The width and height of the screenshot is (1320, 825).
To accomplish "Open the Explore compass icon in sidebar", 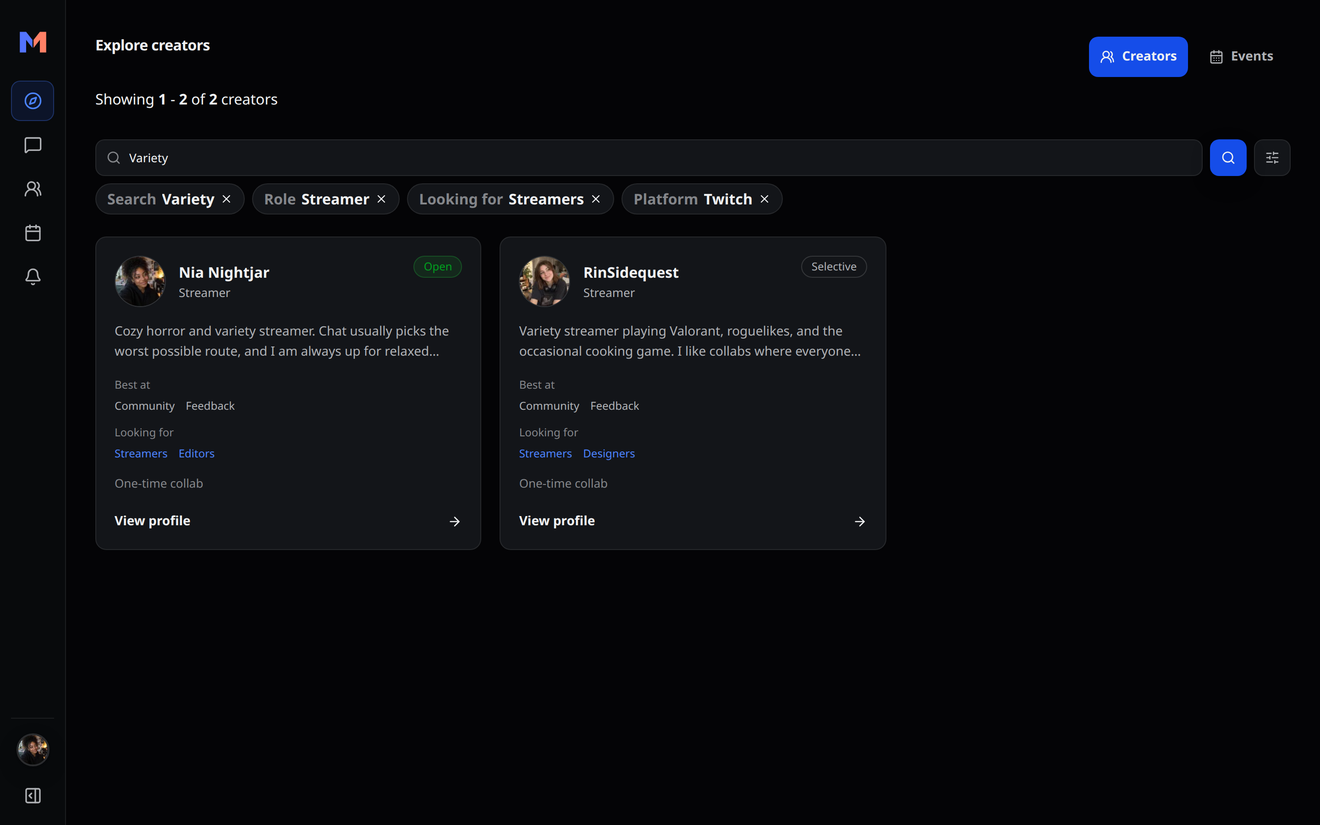I will click(x=33, y=101).
